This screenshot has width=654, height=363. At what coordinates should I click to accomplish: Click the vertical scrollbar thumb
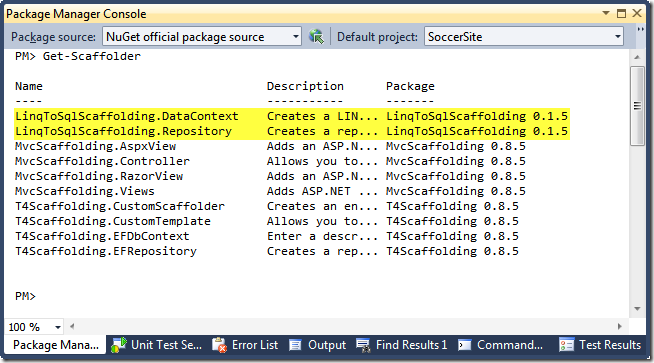pyautogui.click(x=637, y=106)
